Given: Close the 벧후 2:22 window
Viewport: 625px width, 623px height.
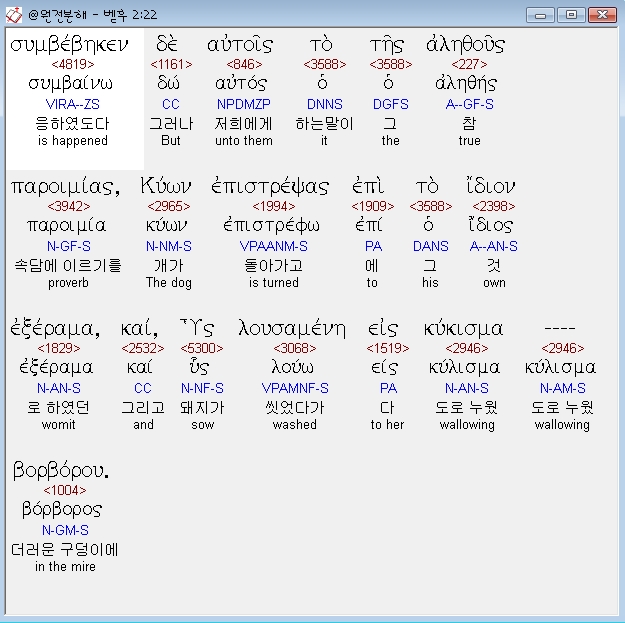Looking at the screenshot, I should click(602, 15).
